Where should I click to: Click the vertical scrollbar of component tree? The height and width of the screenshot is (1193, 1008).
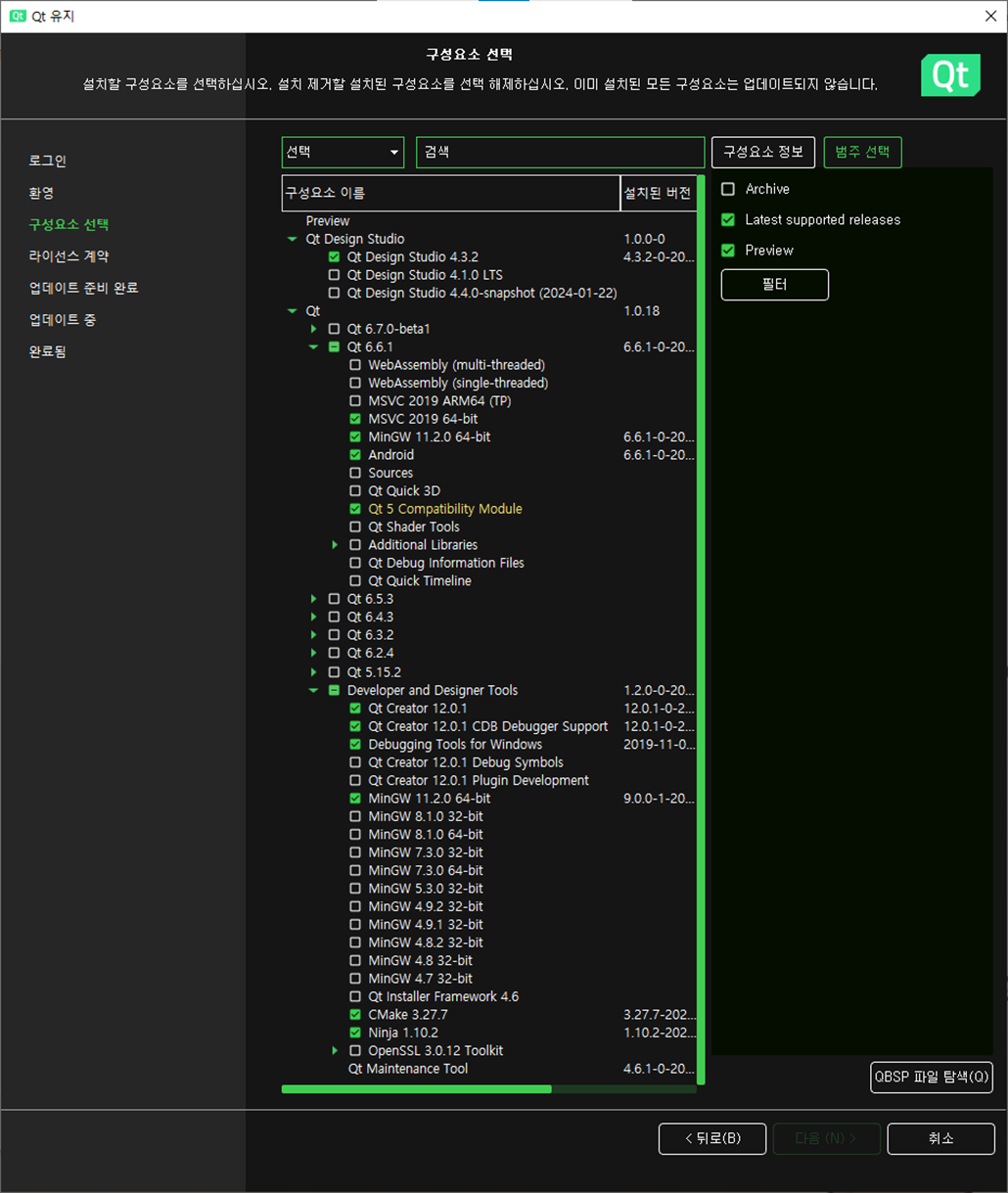(x=701, y=629)
